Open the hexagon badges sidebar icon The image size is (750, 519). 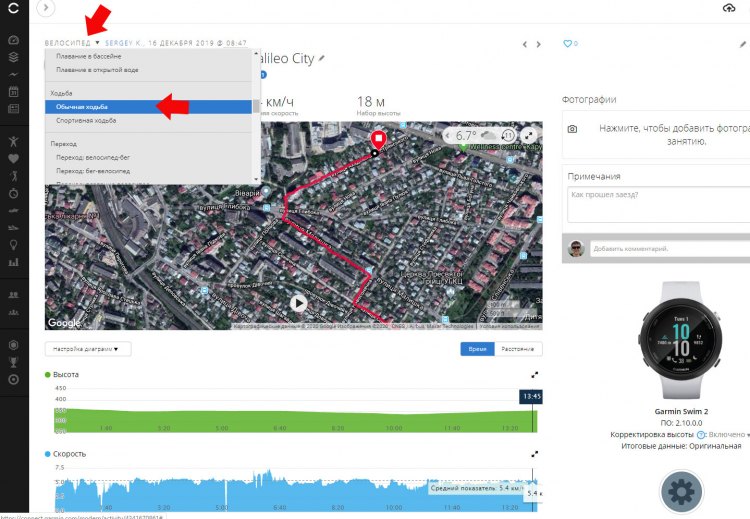[14, 344]
